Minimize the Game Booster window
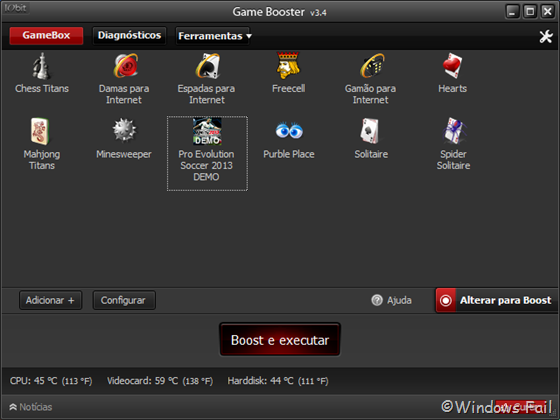560x420 pixels. click(x=512, y=11)
